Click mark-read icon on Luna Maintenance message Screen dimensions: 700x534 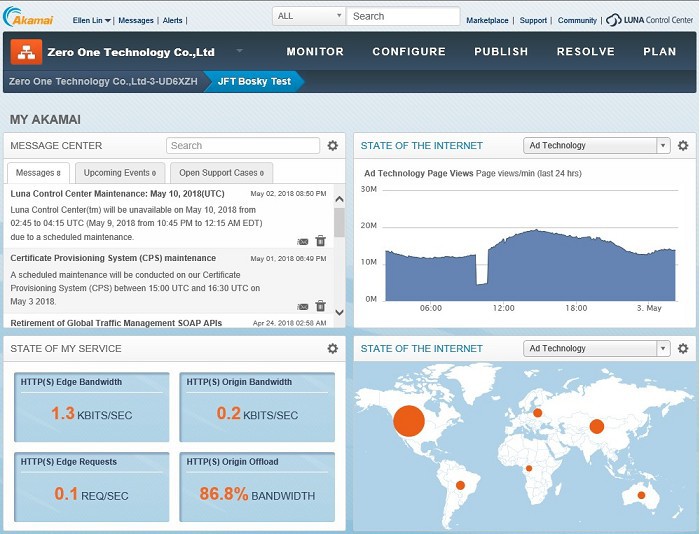tap(303, 242)
